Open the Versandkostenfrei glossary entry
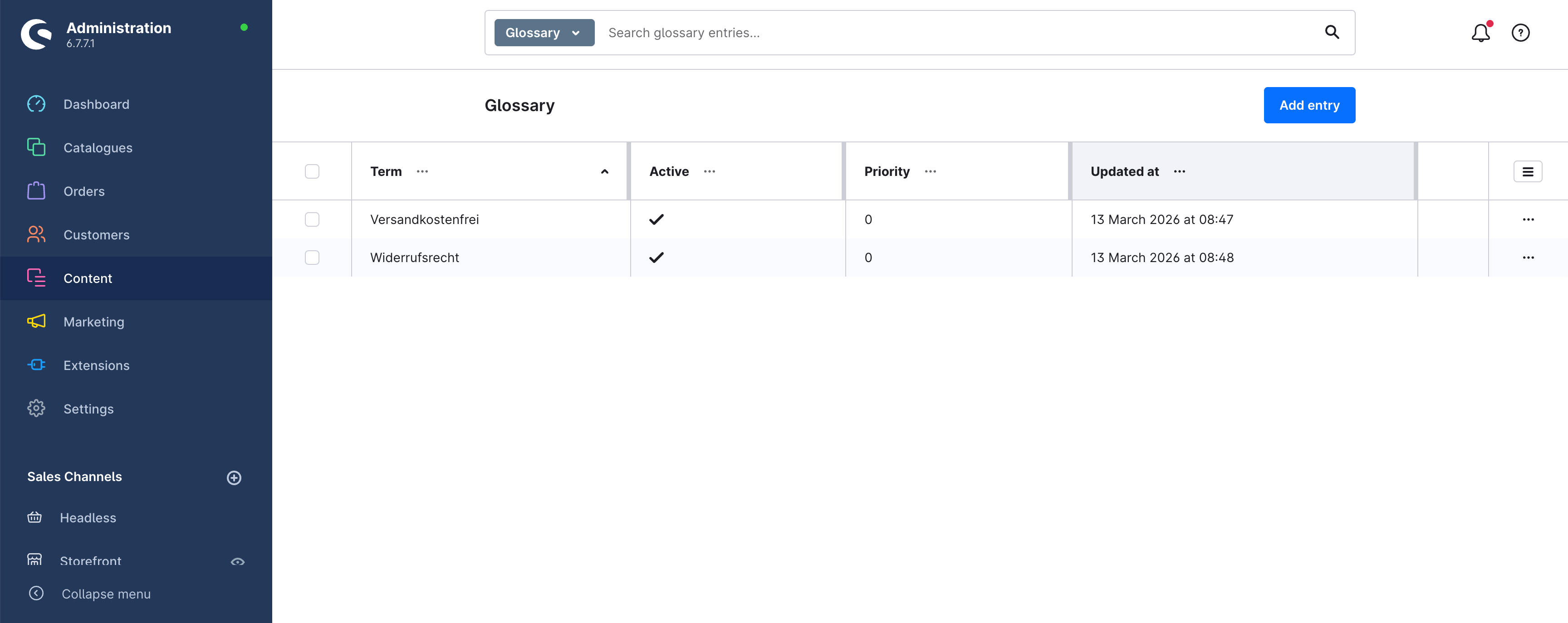Viewport: 1568px width, 623px height. pos(424,219)
